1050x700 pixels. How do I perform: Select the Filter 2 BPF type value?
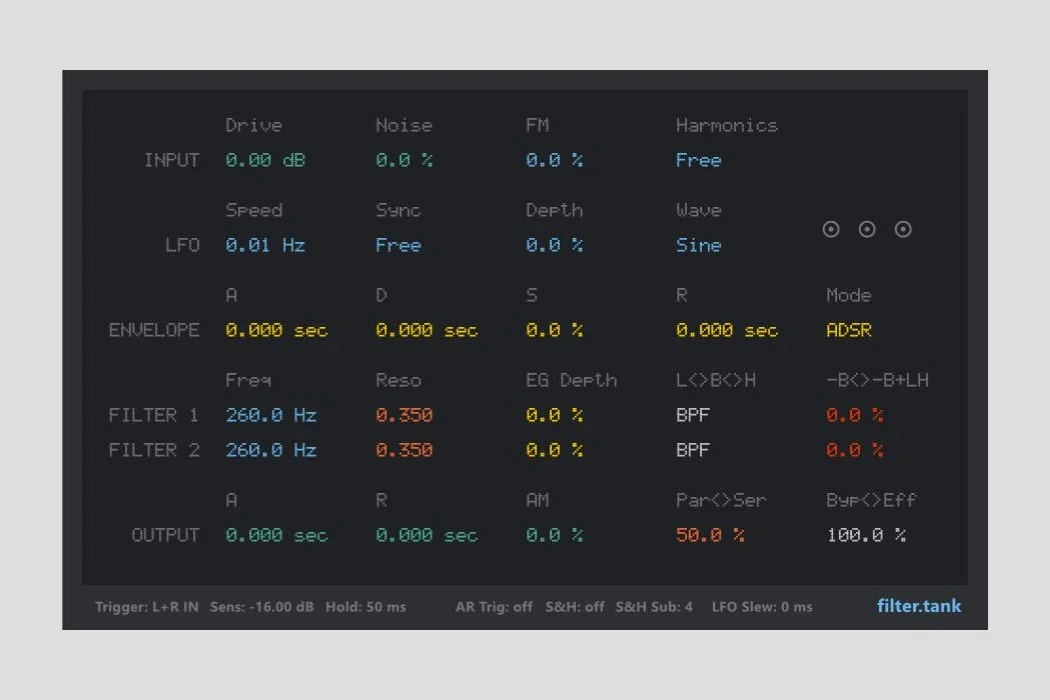pyautogui.click(x=692, y=450)
